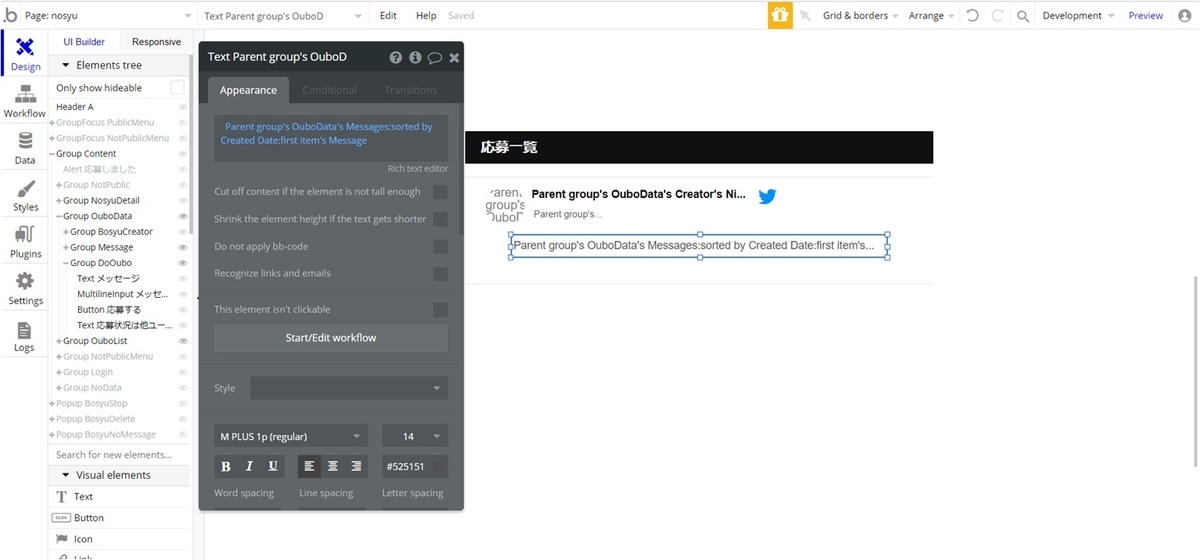Click the Bubble logo icon
Viewport: 1200px width, 560px height.
click(10, 15)
